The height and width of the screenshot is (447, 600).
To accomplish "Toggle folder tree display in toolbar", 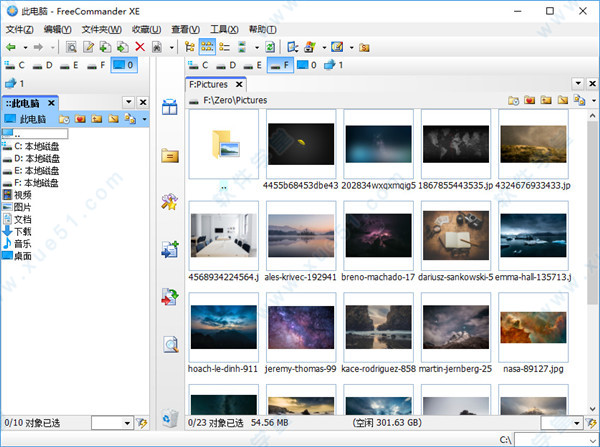I will (x=189, y=47).
